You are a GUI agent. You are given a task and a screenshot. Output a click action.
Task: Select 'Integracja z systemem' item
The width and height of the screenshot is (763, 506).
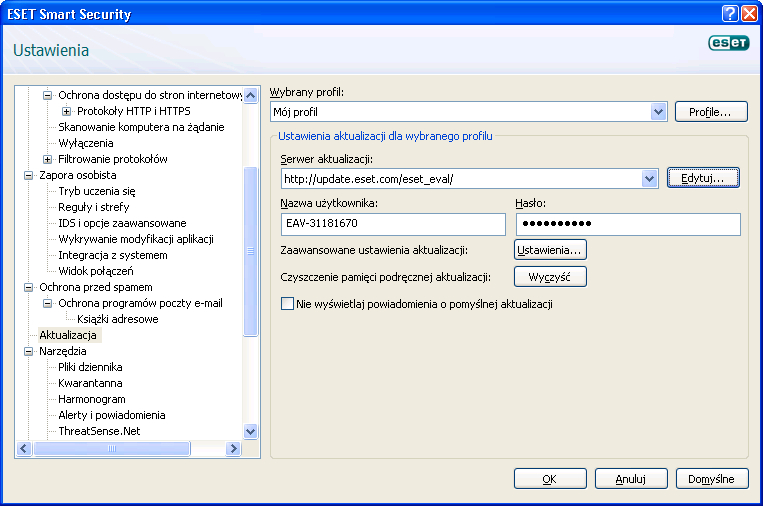(x=112, y=255)
